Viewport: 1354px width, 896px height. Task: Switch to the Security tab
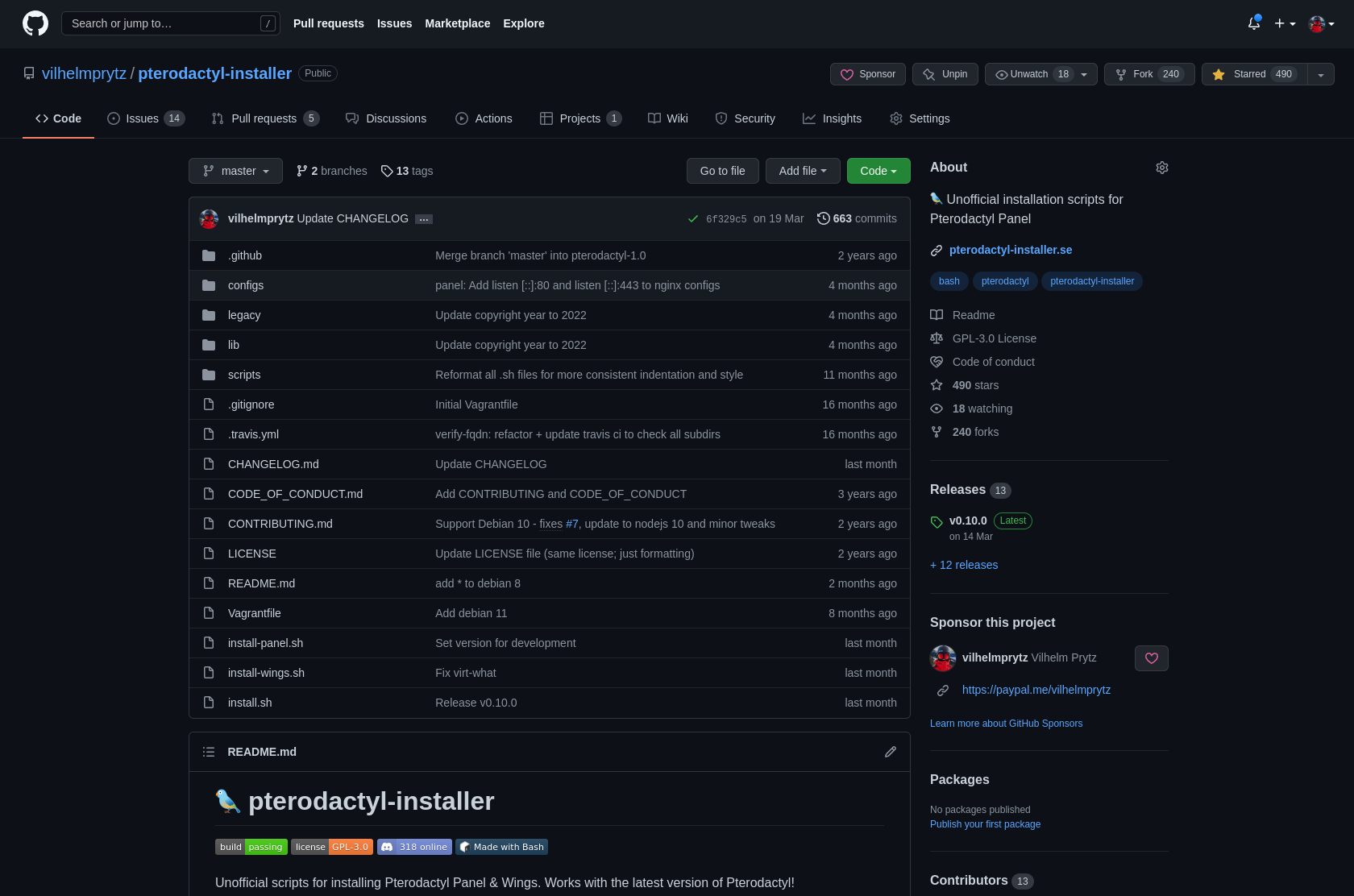(x=746, y=118)
